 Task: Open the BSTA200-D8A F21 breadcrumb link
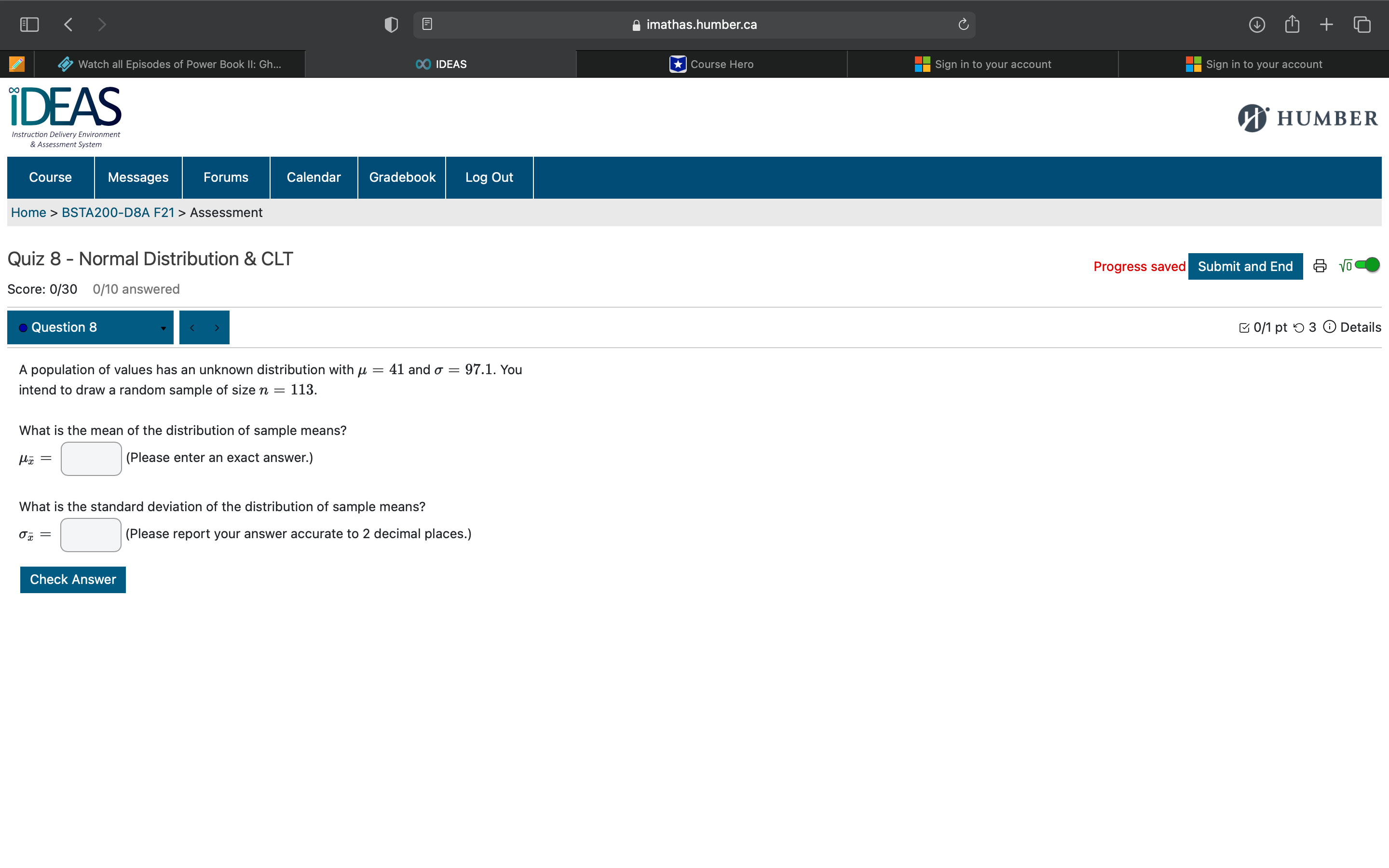tap(118, 212)
